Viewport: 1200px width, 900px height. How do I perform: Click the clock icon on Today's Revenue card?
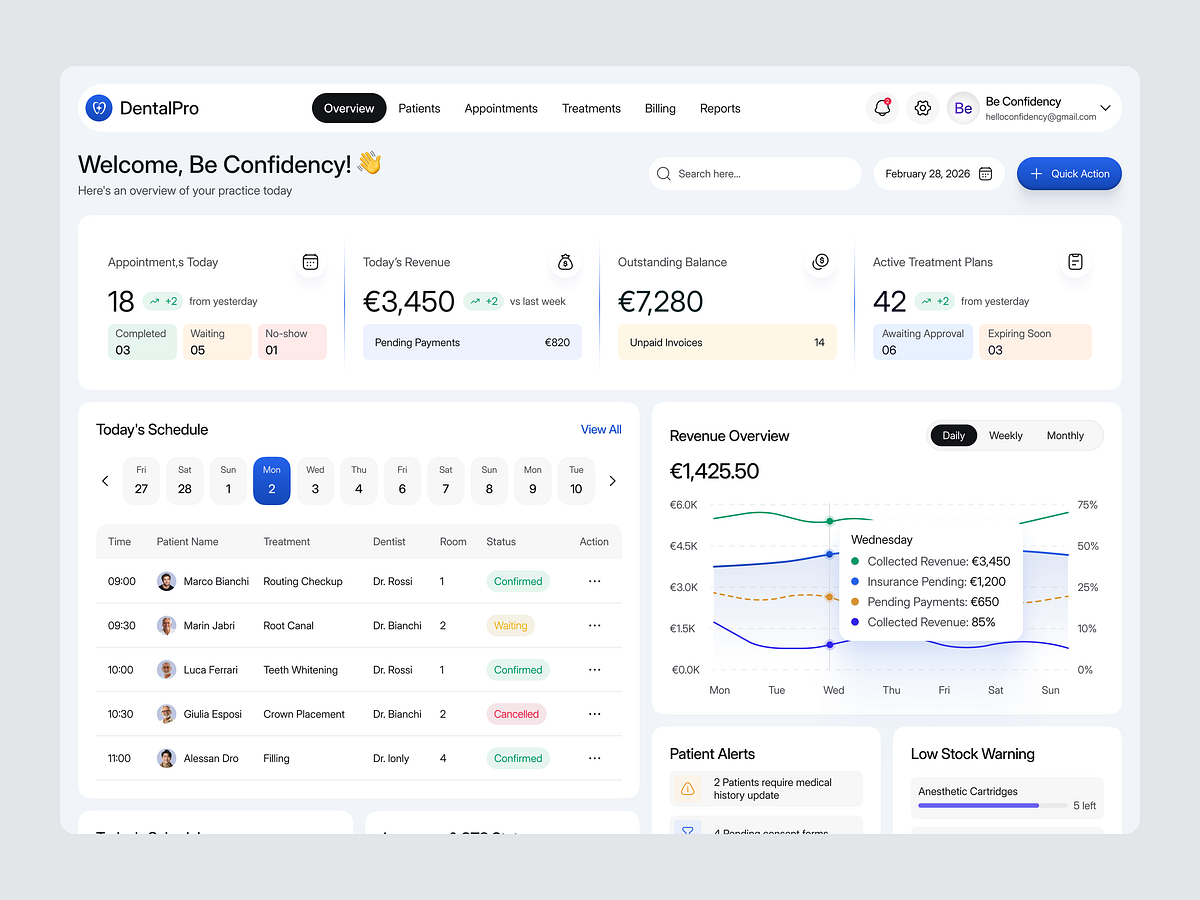565,262
